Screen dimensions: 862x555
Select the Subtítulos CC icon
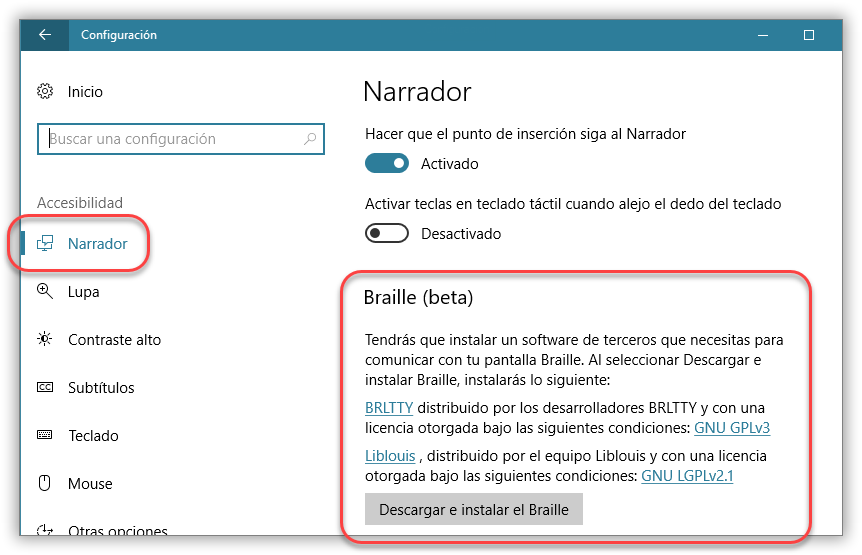coord(45,387)
